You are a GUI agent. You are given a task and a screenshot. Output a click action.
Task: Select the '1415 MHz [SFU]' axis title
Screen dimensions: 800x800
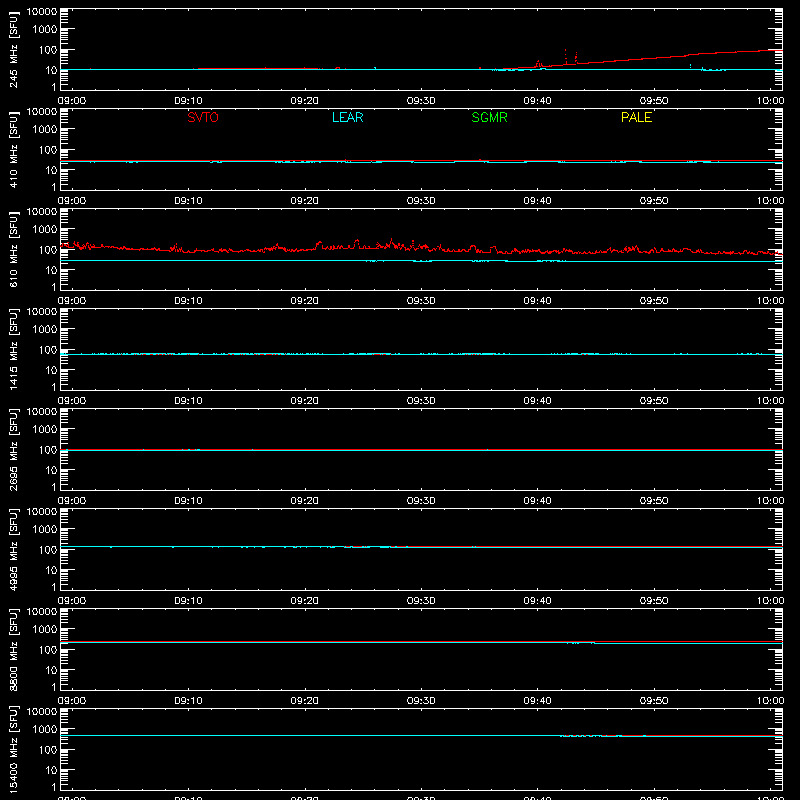click(x=13, y=350)
